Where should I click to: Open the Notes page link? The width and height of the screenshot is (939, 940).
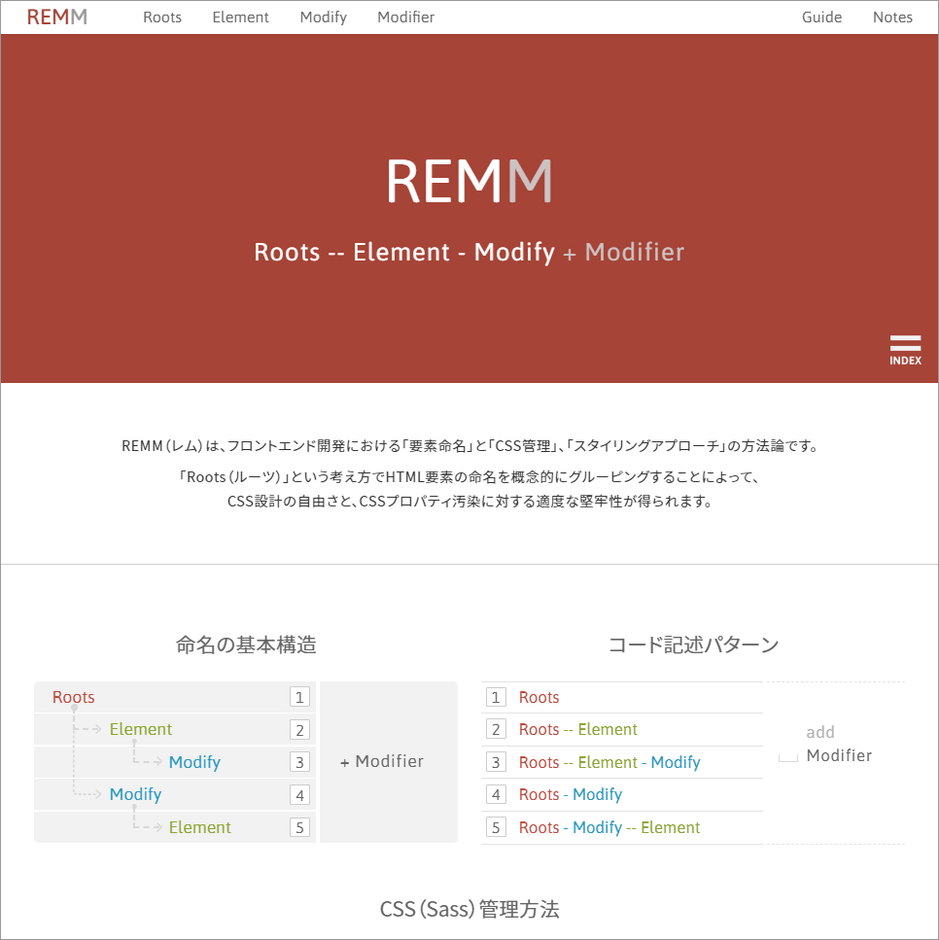tap(891, 17)
